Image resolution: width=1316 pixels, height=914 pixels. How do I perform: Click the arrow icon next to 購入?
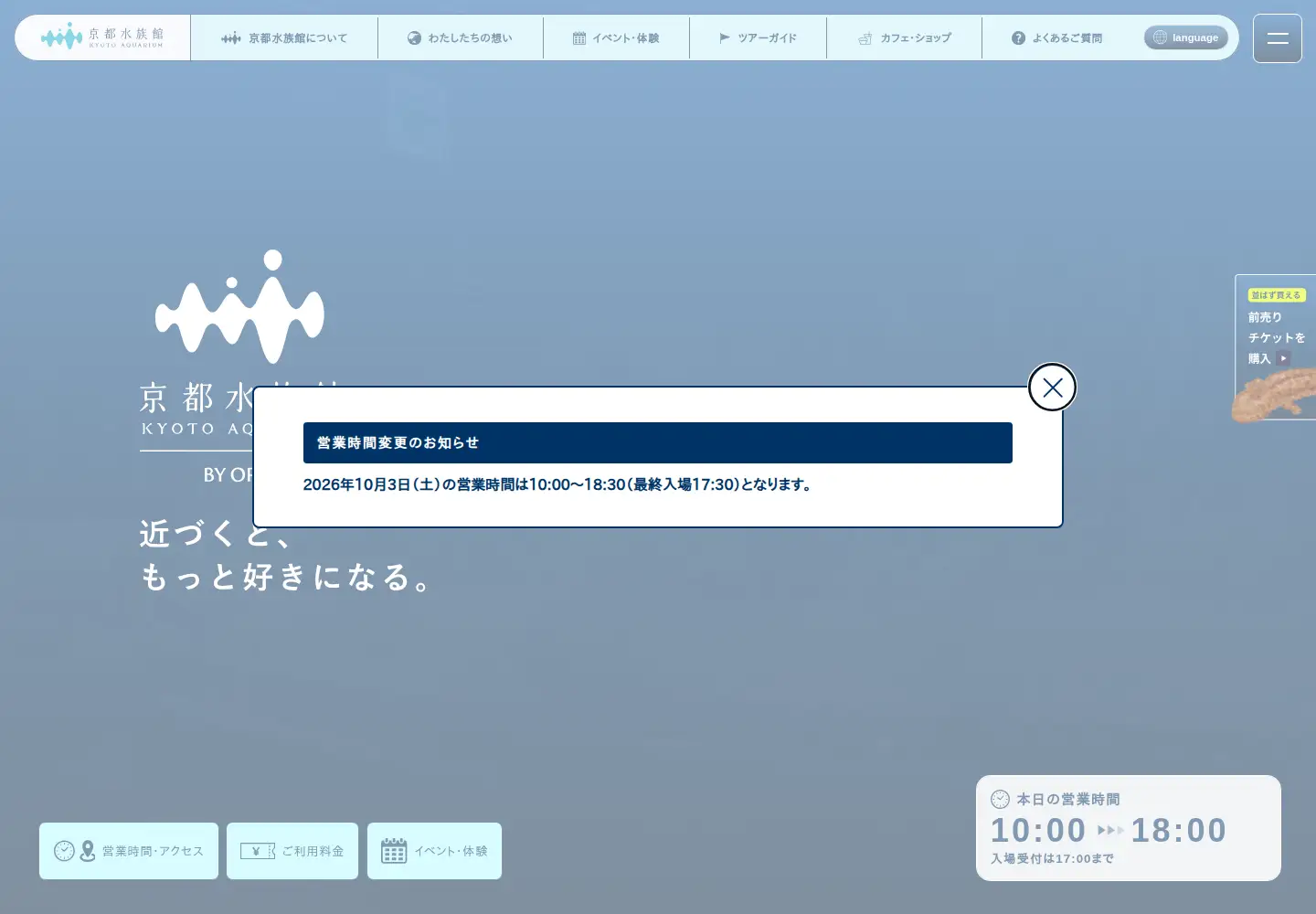click(1284, 358)
